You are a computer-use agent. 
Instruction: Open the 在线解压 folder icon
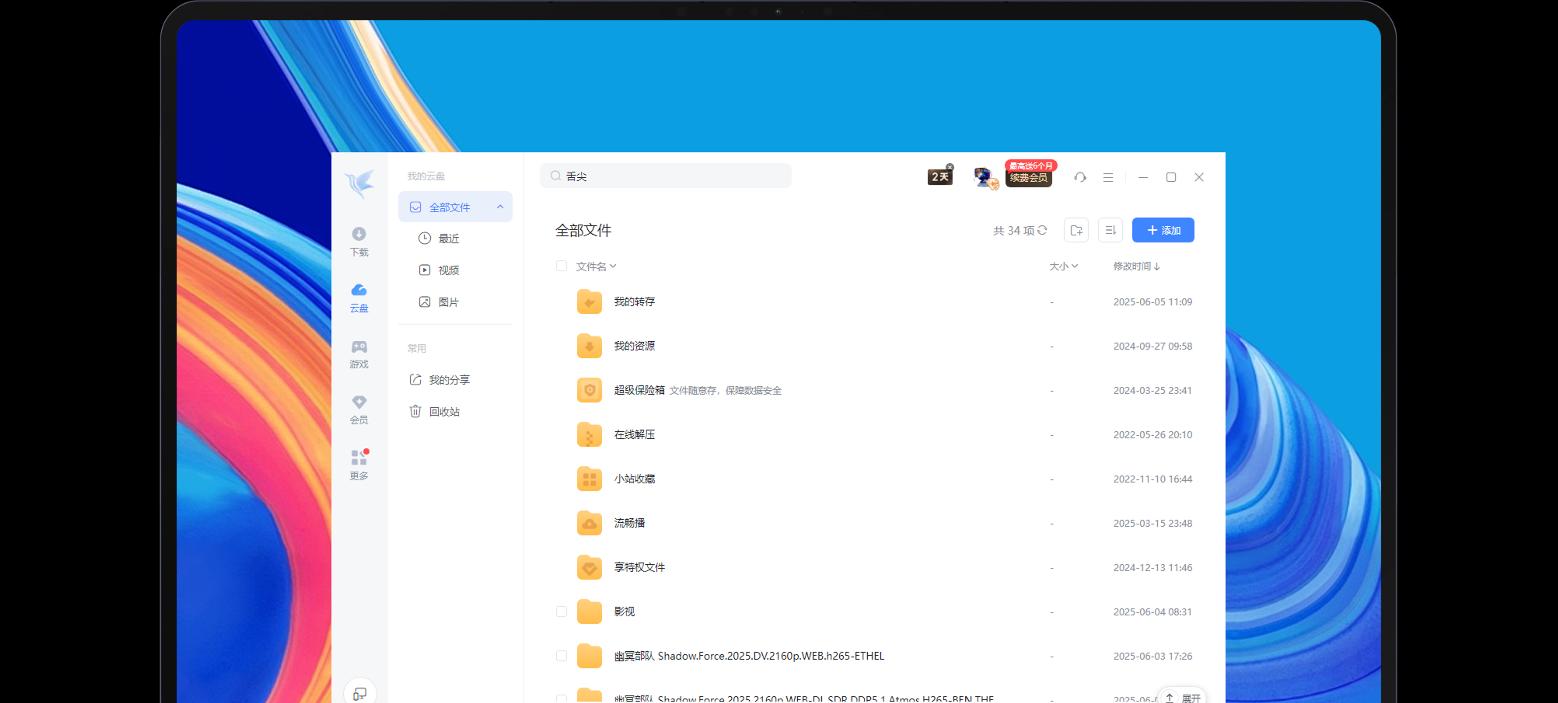(589, 435)
